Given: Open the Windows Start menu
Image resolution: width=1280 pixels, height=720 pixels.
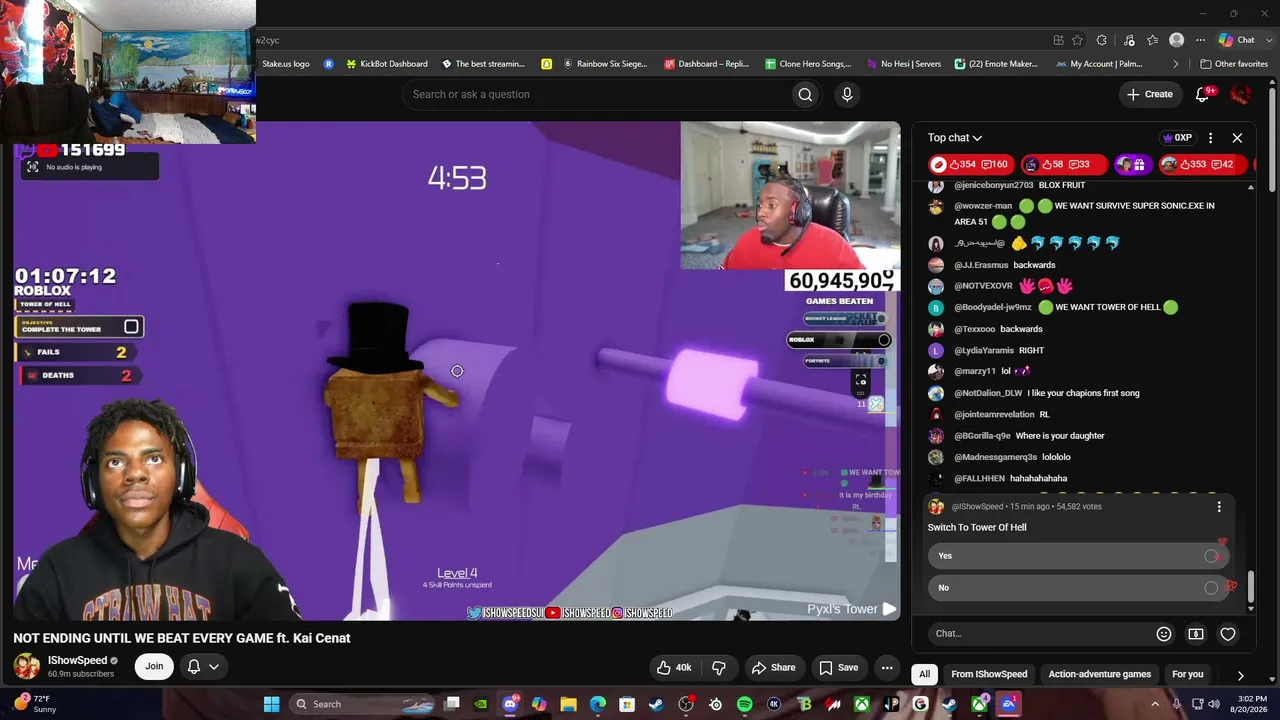Looking at the screenshot, I should [271, 704].
